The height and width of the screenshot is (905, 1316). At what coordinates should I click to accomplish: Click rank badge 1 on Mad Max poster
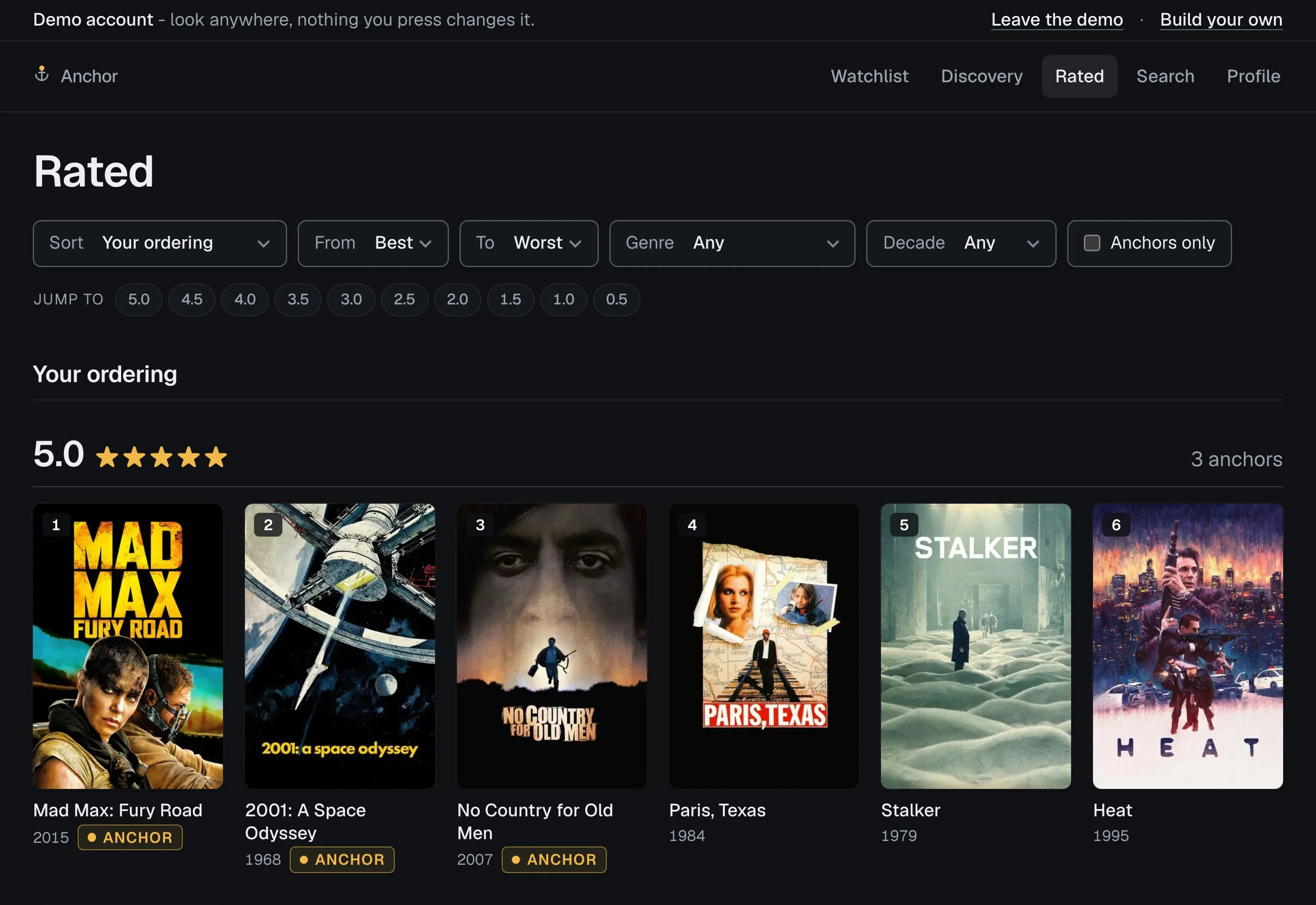tap(56, 525)
